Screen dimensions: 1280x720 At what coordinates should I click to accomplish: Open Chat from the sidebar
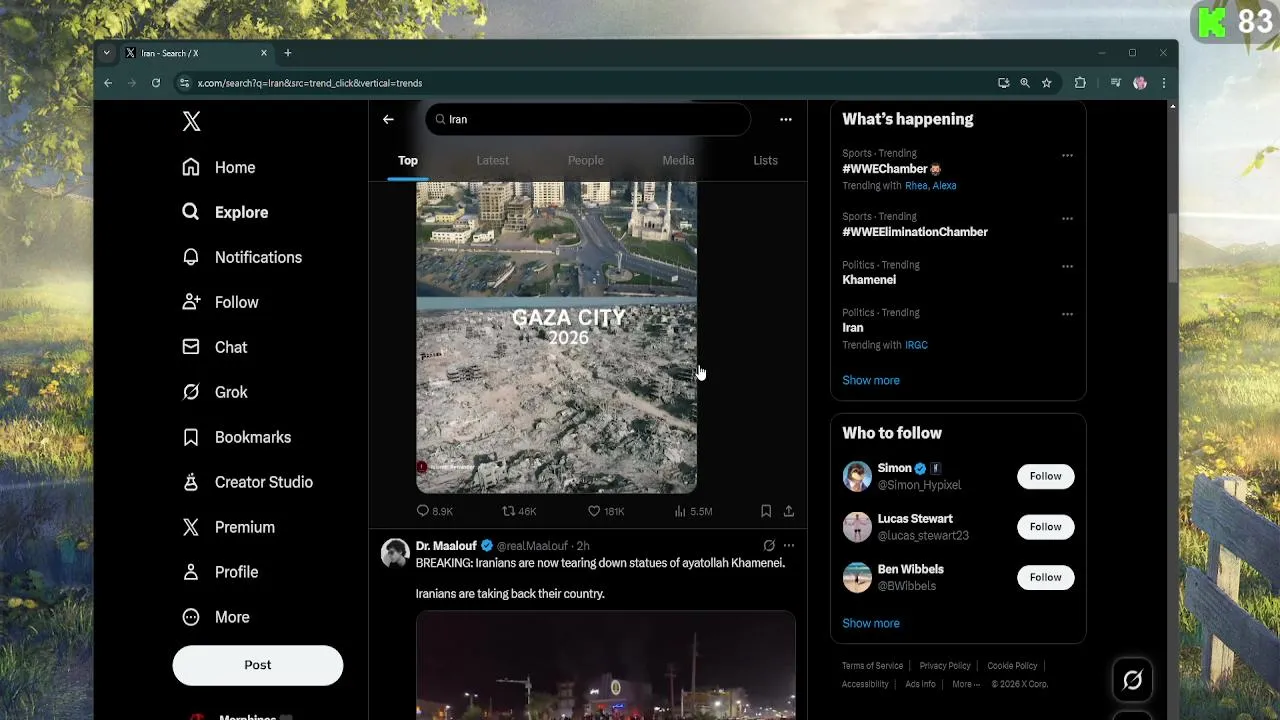pos(215,347)
